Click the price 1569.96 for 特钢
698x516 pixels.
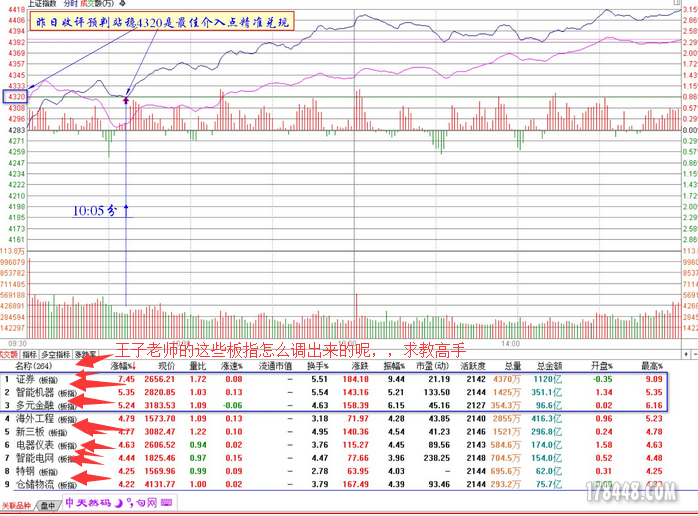point(159,471)
